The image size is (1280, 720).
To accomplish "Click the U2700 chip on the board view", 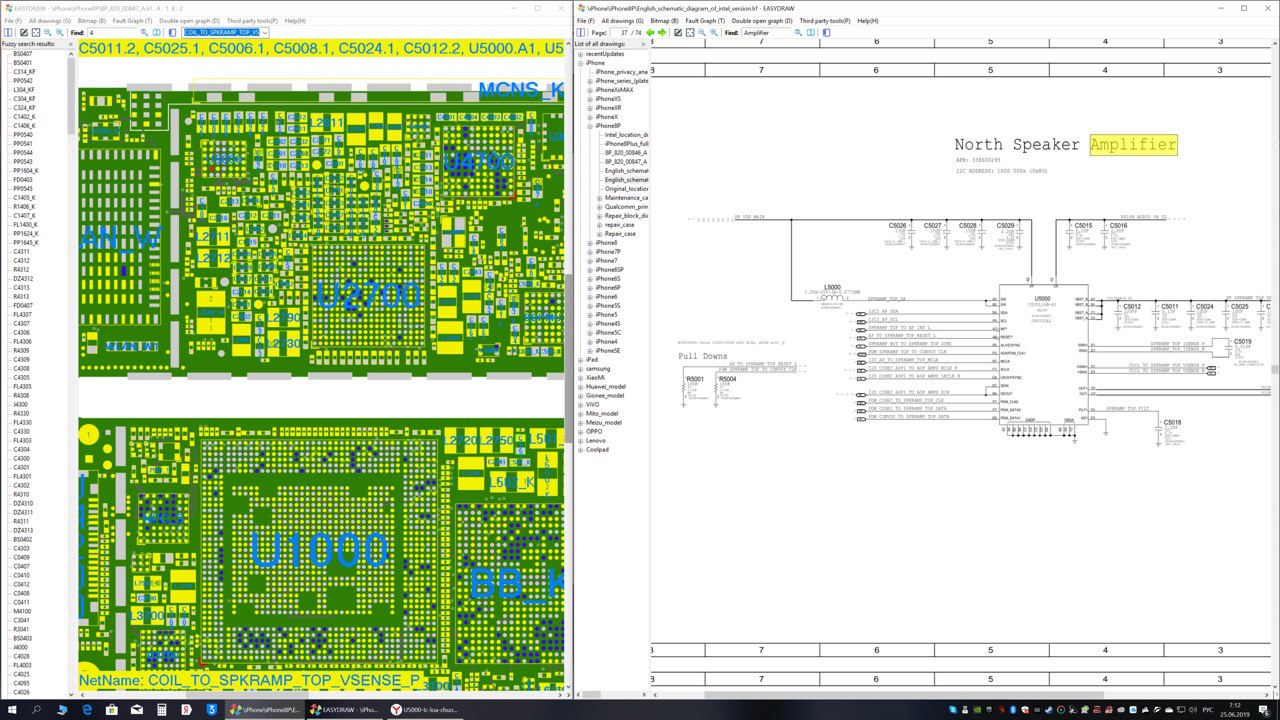I will point(368,295).
